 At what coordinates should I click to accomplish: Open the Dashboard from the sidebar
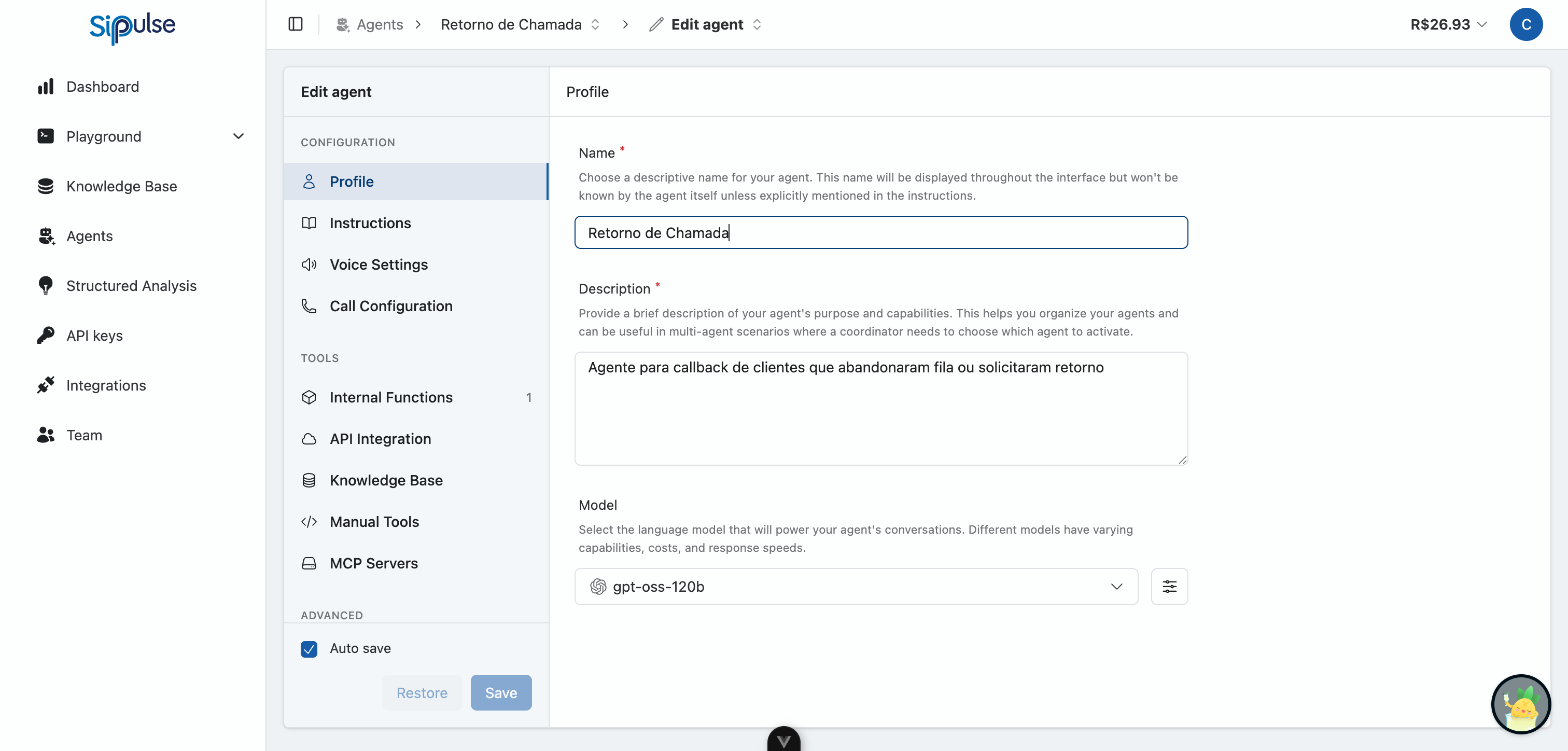click(x=102, y=87)
